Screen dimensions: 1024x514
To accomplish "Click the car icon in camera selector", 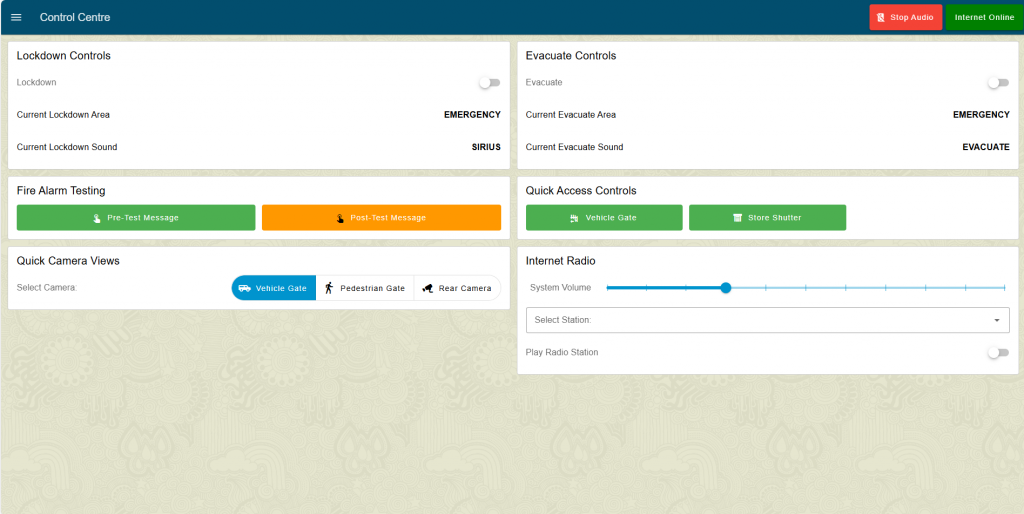I will pos(245,288).
